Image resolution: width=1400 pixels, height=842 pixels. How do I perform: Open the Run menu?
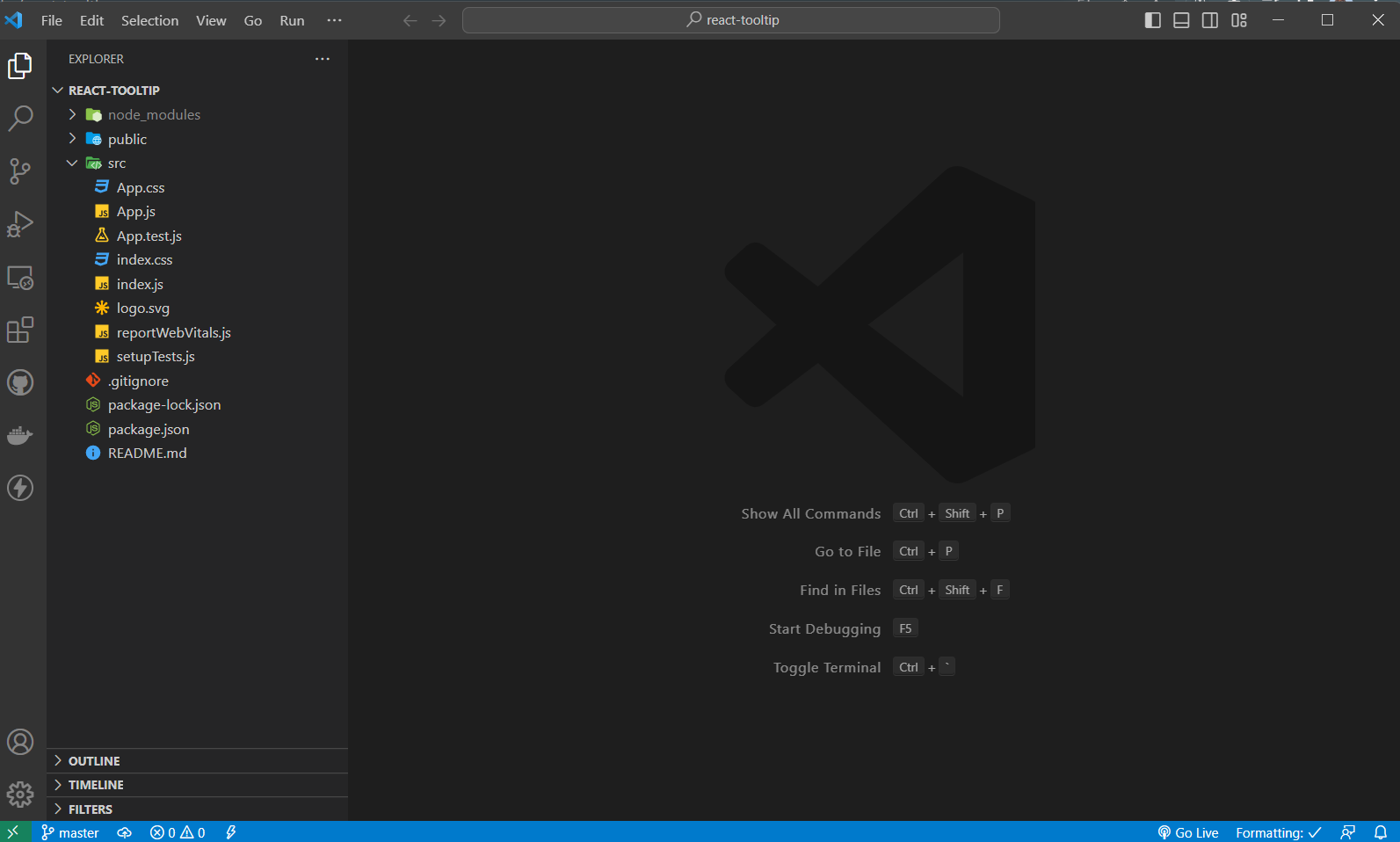(292, 20)
